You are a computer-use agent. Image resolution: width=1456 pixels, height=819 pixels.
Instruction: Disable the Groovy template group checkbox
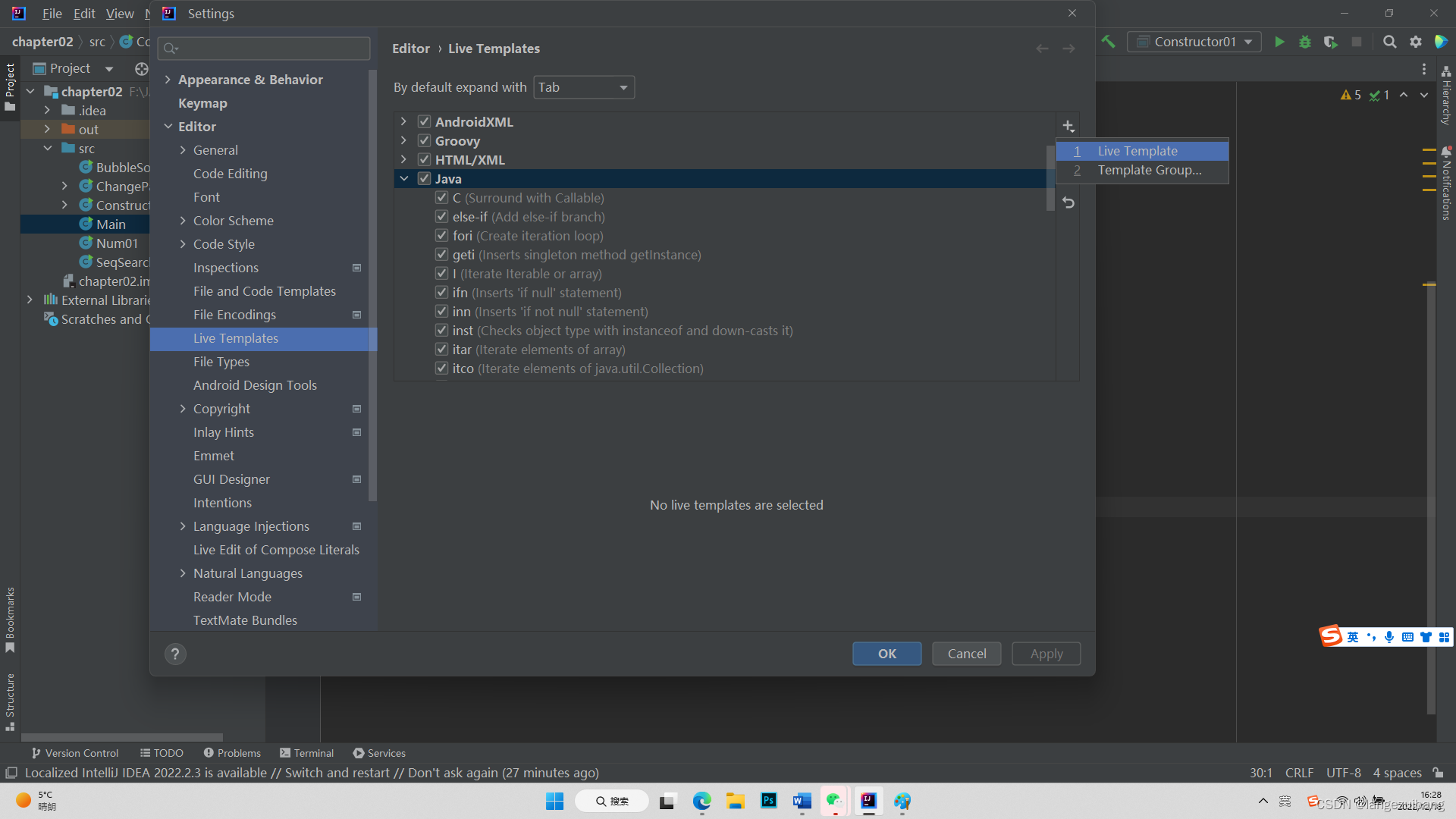[x=425, y=141]
